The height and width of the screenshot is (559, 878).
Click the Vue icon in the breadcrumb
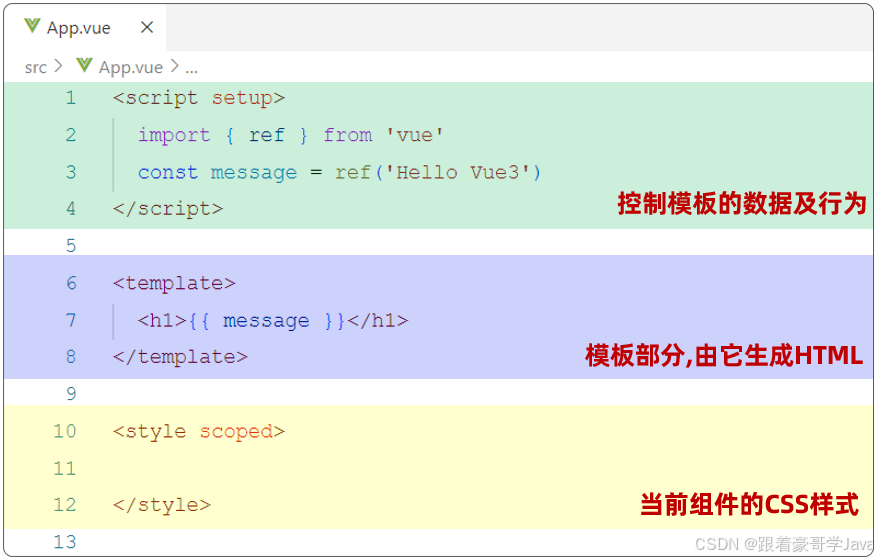click(84, 66)
